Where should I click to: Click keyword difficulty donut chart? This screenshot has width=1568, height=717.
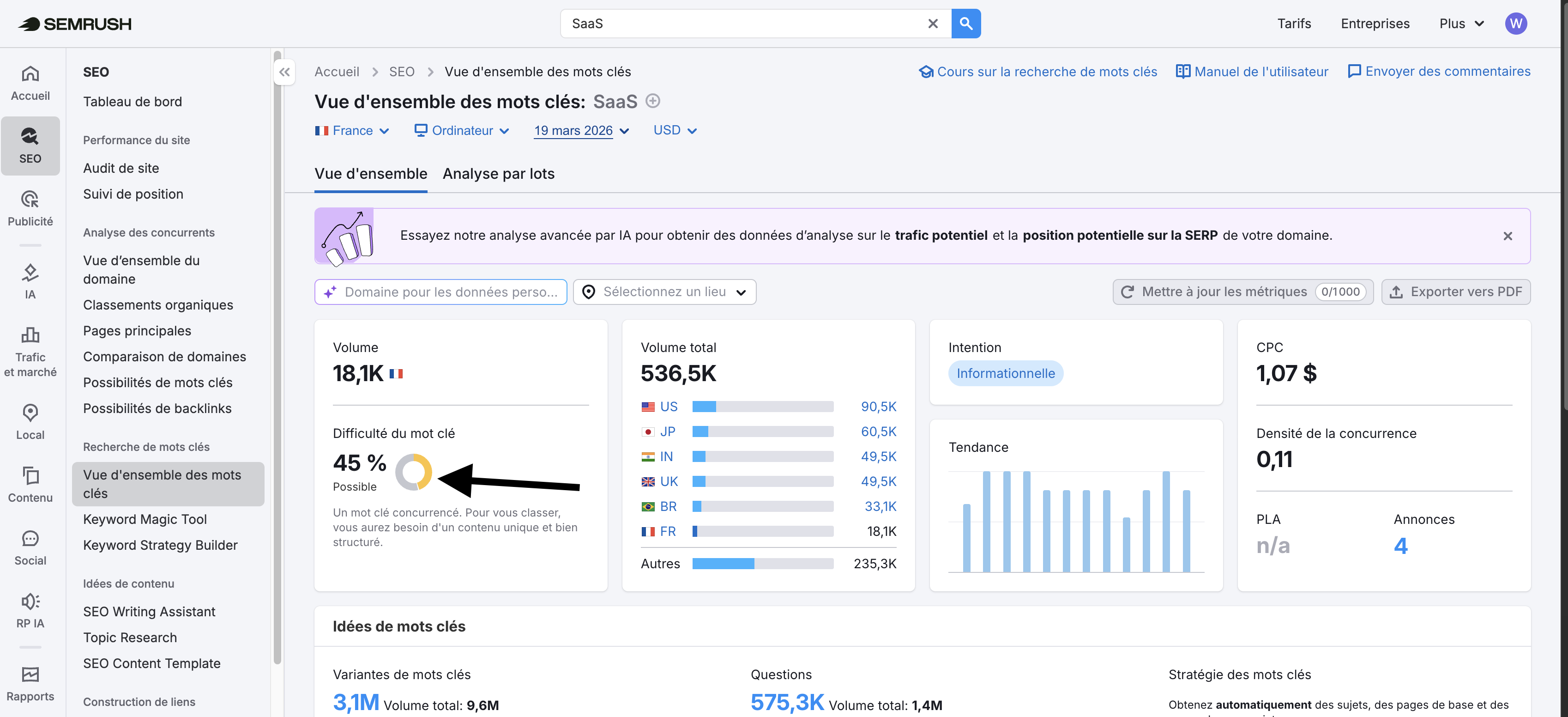tap(413, 472)
